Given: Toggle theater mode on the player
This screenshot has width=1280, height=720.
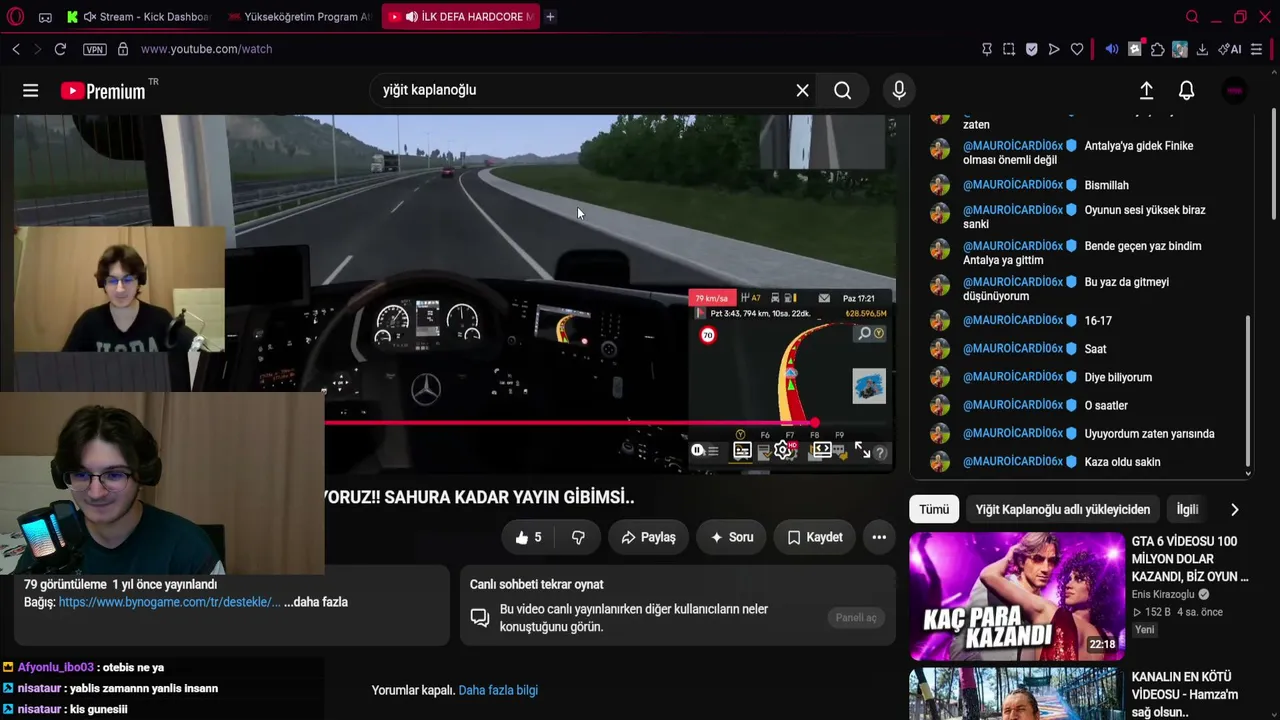Looking at the screenshot, I should pos(822,451).
